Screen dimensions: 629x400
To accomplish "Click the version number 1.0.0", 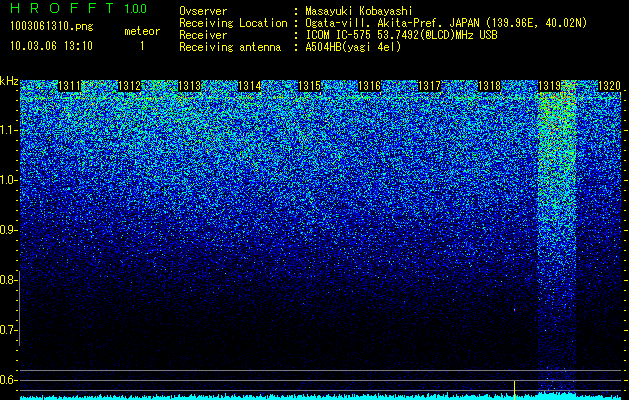I will point(135,8).
